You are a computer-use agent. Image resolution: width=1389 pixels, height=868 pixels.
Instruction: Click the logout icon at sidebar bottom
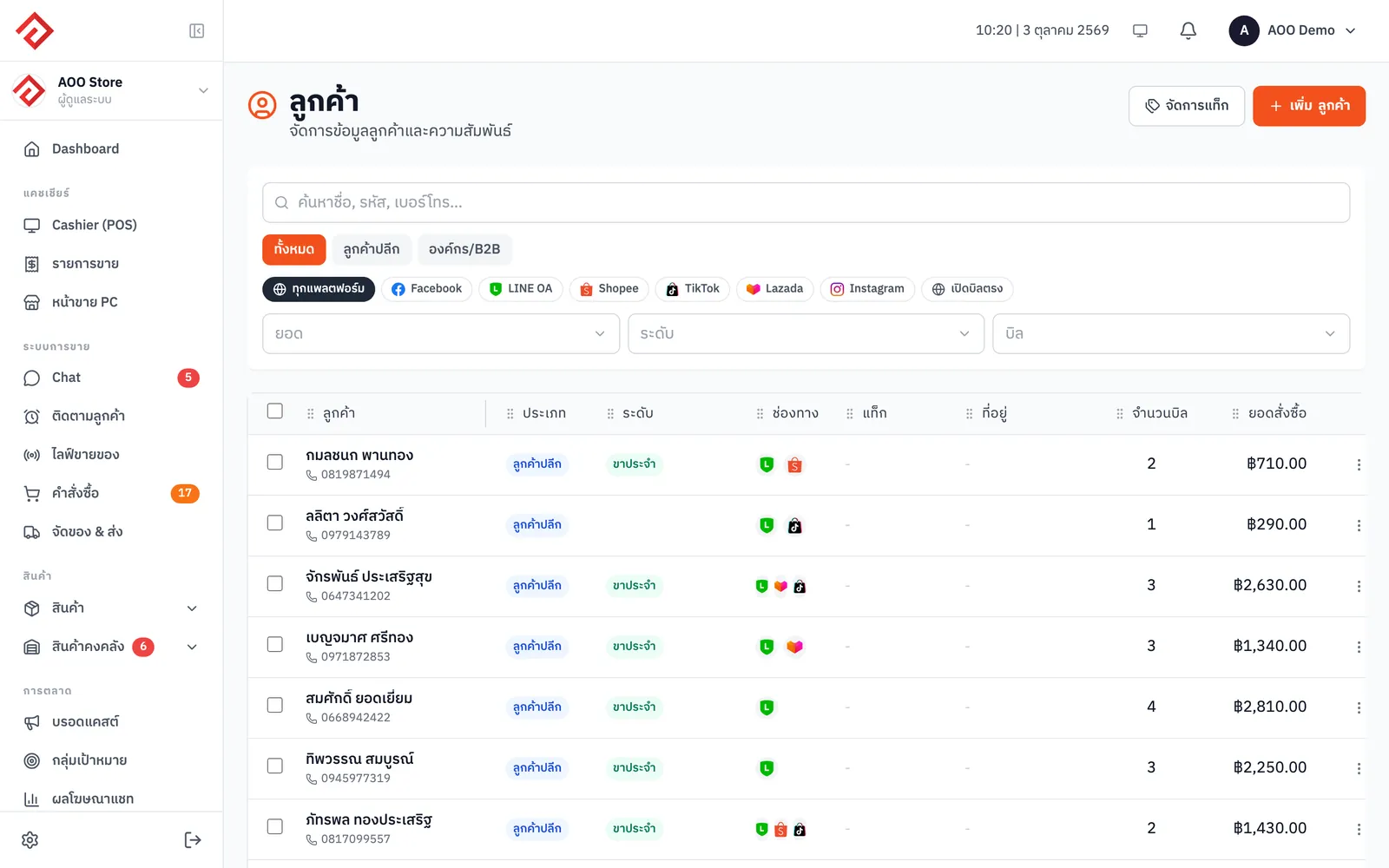tap(193, 840)
